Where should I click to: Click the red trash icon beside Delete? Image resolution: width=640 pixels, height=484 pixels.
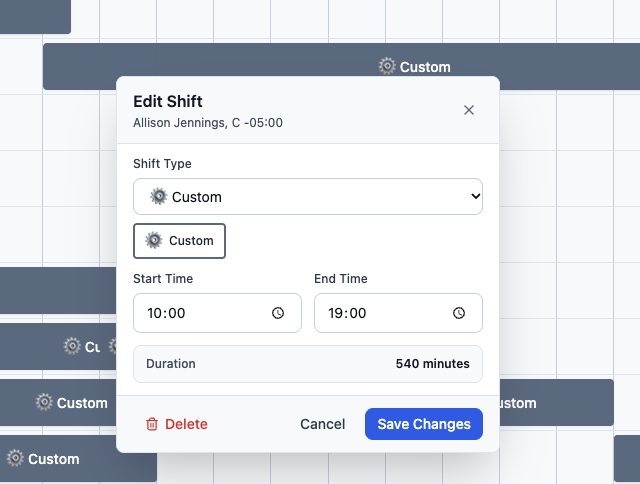click(x=151, y=424)
